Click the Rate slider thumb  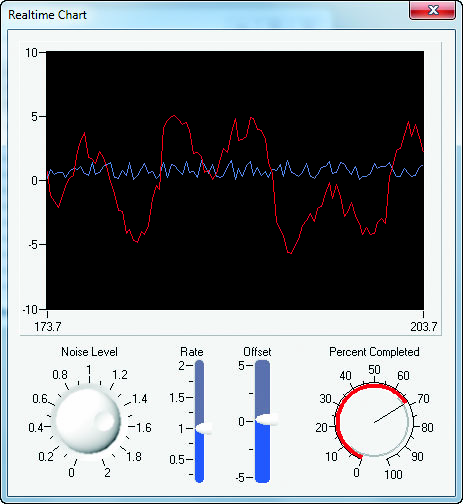[204, 428]
